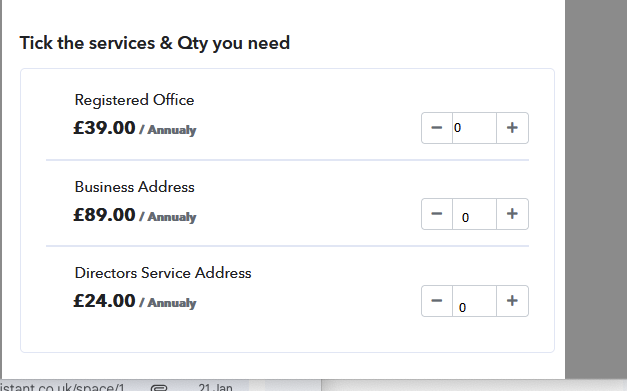Open the co.uk/space link at bottom

click(62, 387)
